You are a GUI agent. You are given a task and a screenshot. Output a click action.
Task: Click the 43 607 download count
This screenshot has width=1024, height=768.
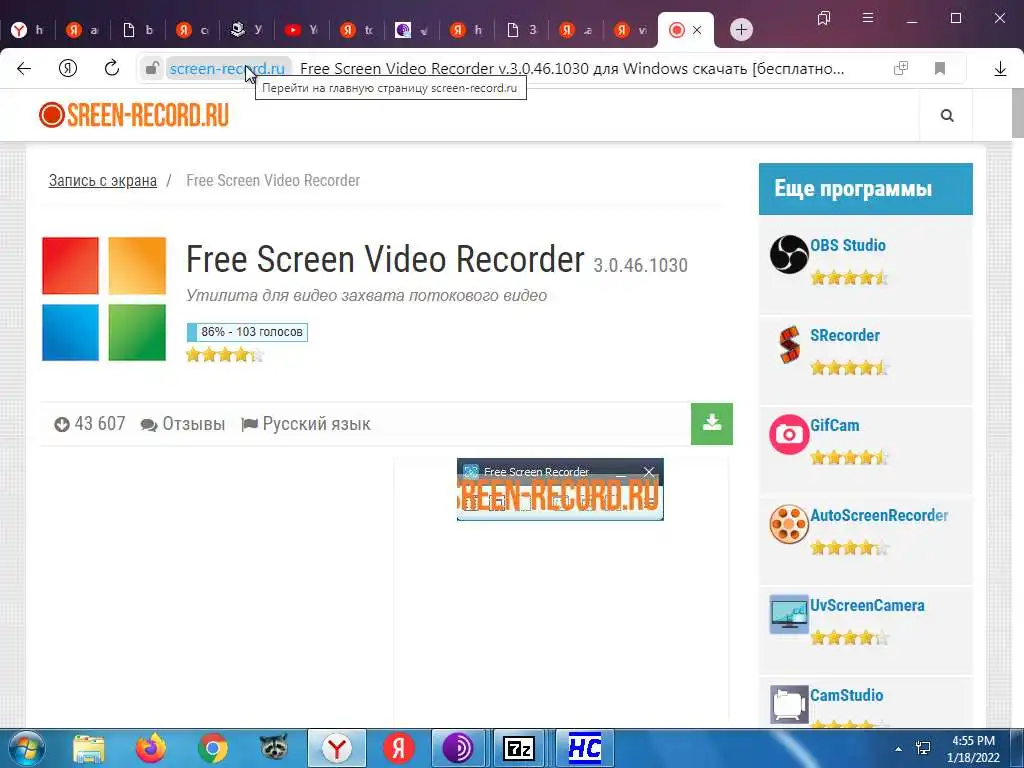[x=90, y=424]
